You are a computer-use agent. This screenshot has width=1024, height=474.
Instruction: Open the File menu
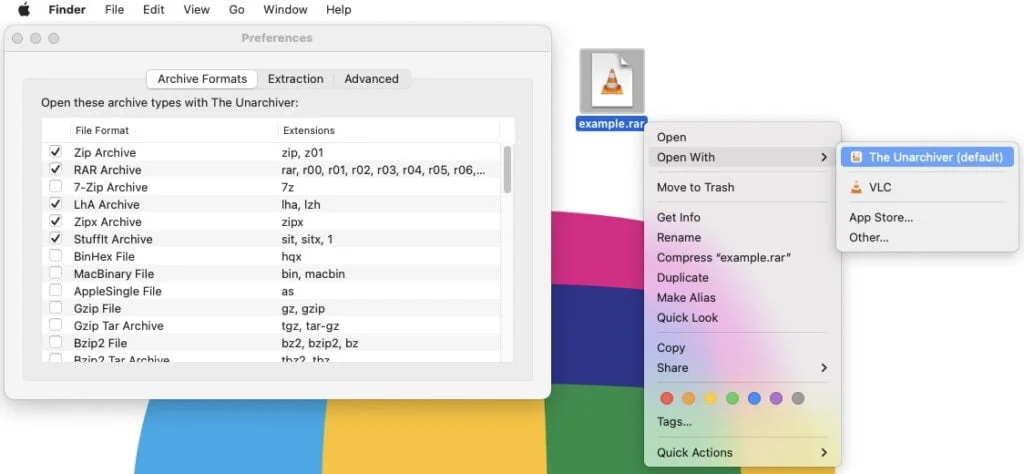pos(114,10)
